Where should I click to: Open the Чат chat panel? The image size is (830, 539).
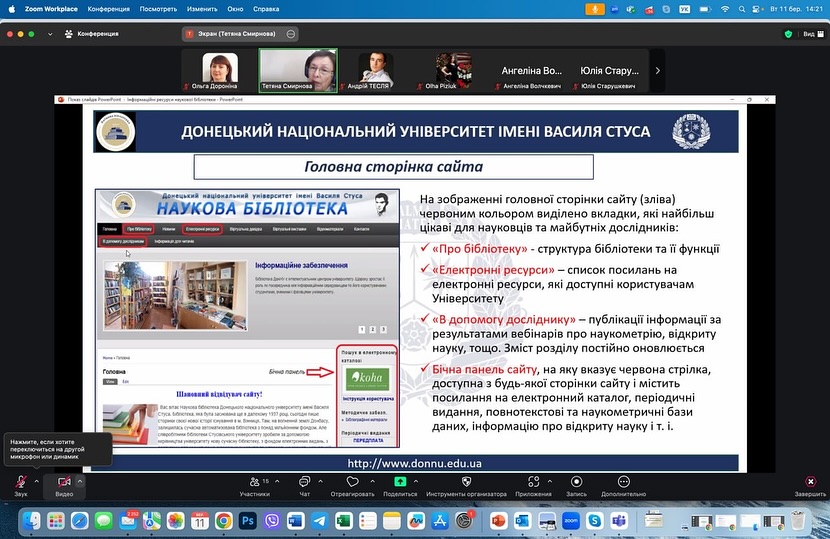tap(304, 485)
